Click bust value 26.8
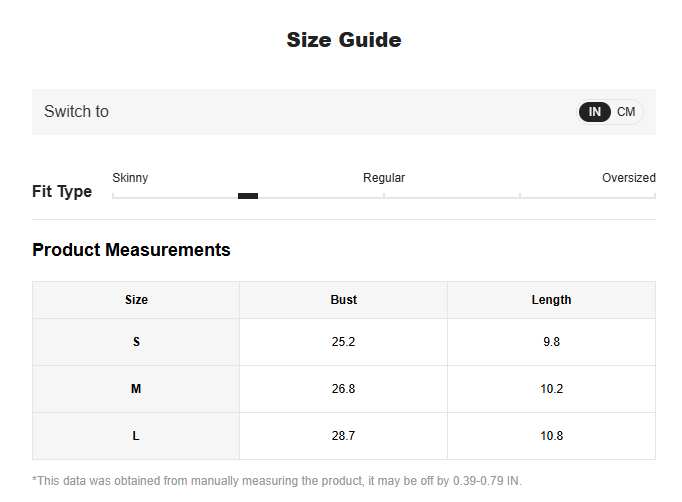This screenshot has height=502, width=682. point(343,389)
